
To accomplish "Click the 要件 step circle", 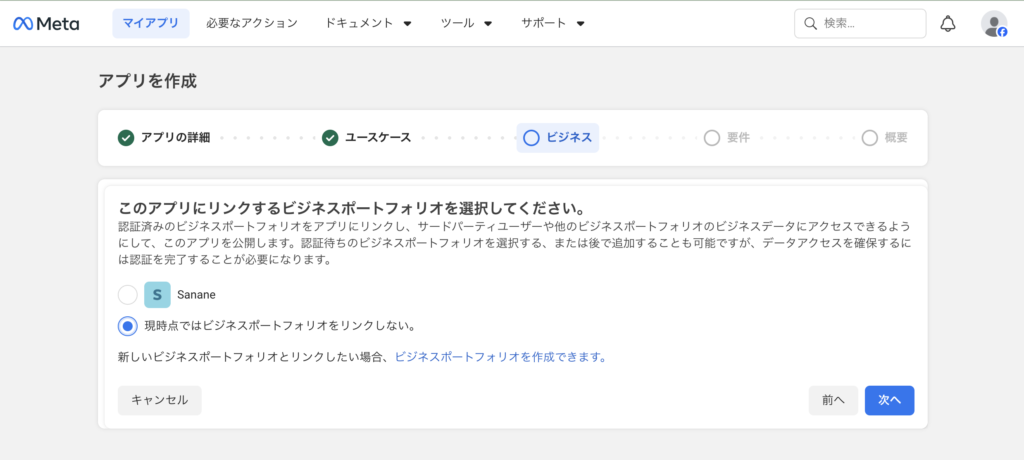I will (712, 138).
